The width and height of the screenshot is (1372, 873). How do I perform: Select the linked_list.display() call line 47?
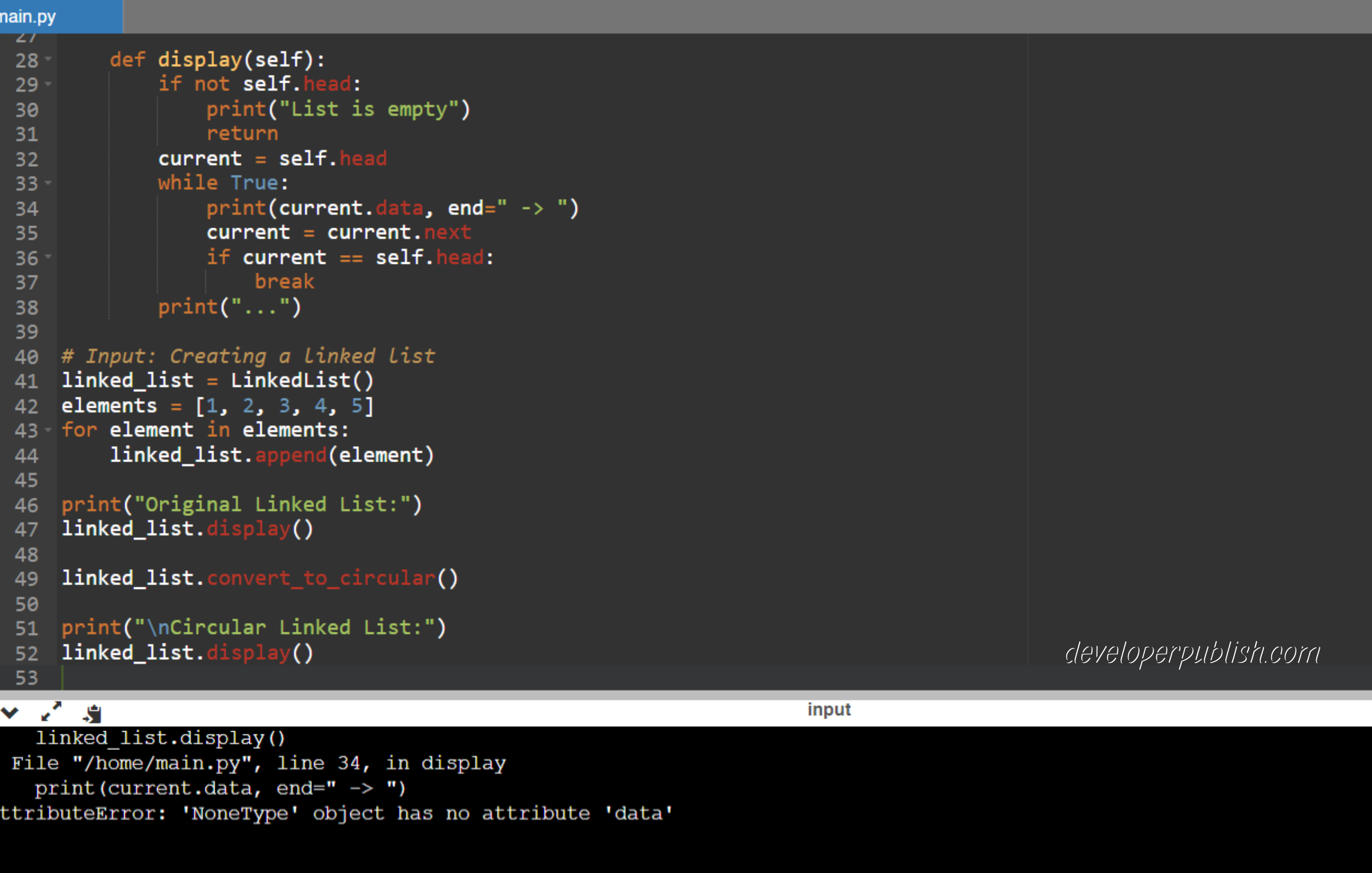click(188, 529)
